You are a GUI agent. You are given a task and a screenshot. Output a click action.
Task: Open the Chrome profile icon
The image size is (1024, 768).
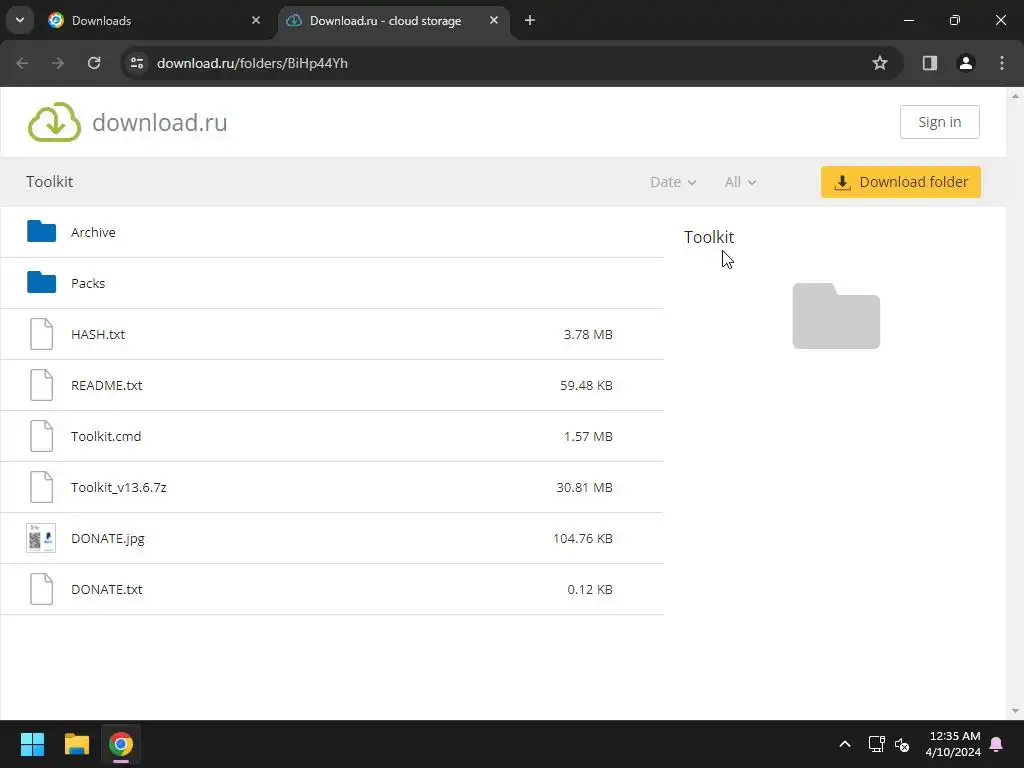(x=965, y=63)
